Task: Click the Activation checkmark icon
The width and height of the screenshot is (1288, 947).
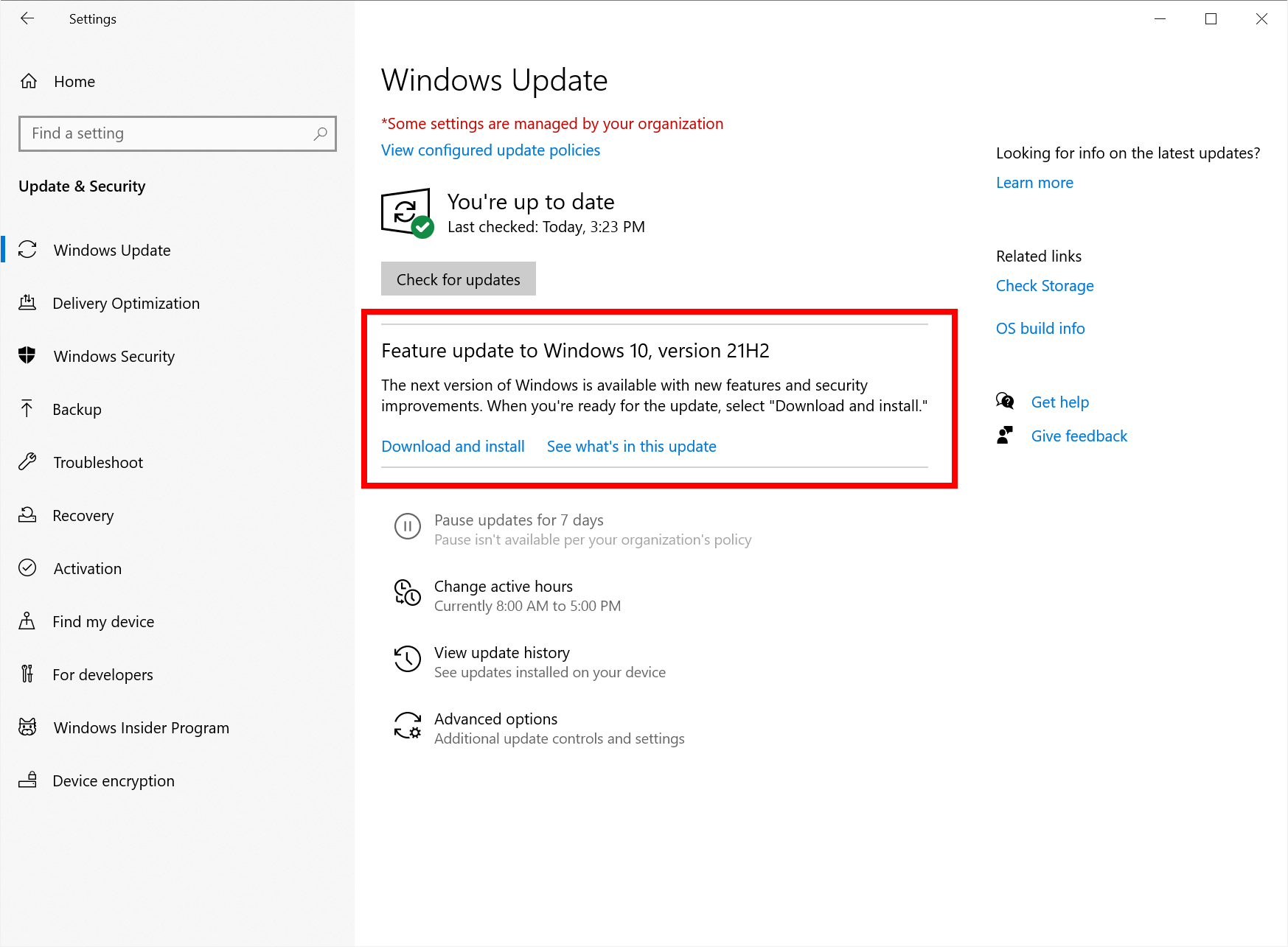Action: pos(28,568)
